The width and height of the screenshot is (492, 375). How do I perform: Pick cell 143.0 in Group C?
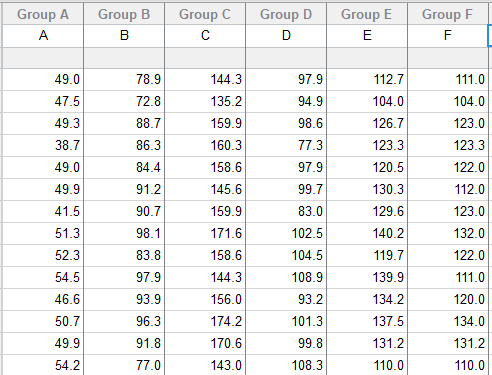pos(205,365)
